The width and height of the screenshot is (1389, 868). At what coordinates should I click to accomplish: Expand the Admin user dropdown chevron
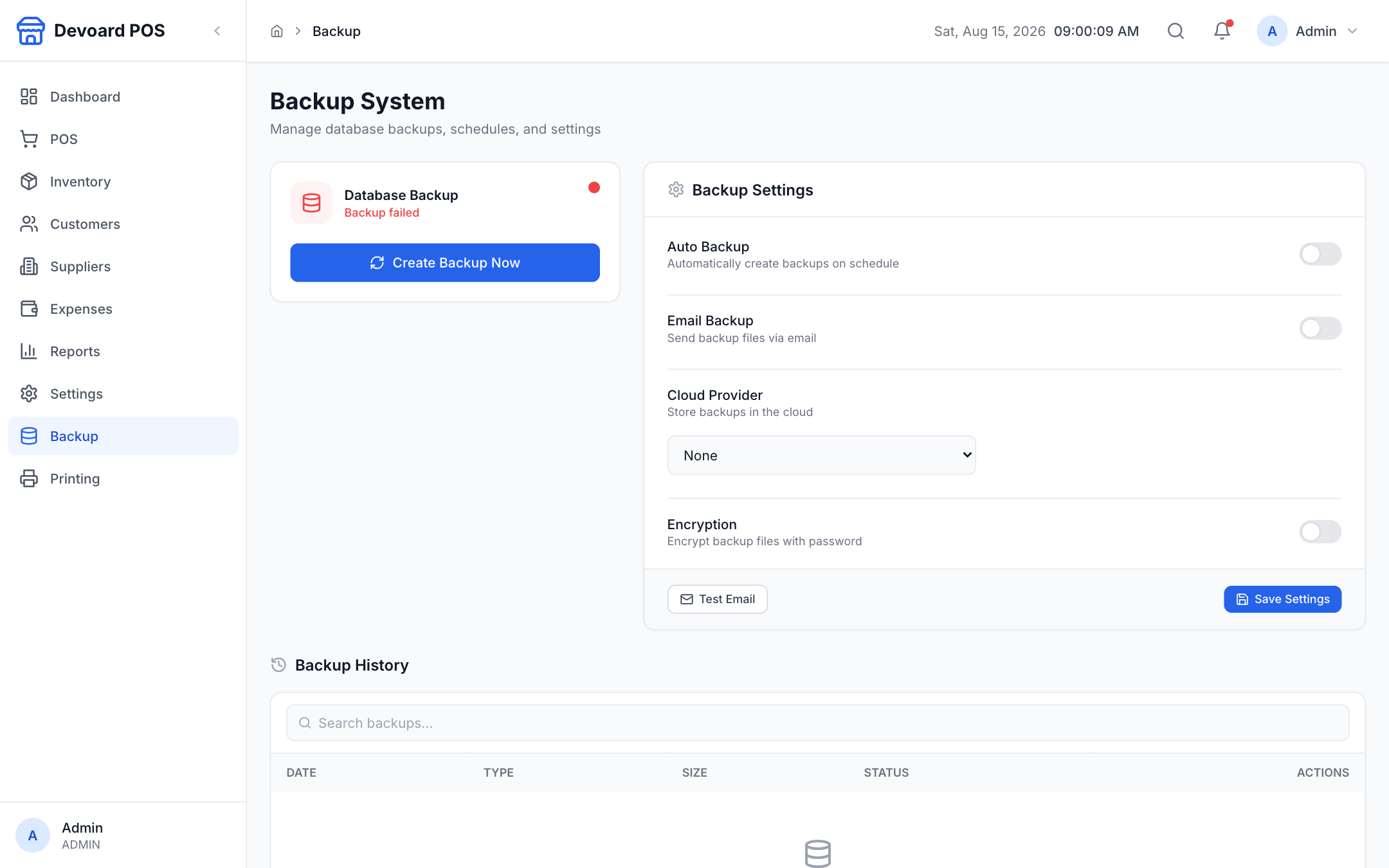click(x=1352, y=31)
